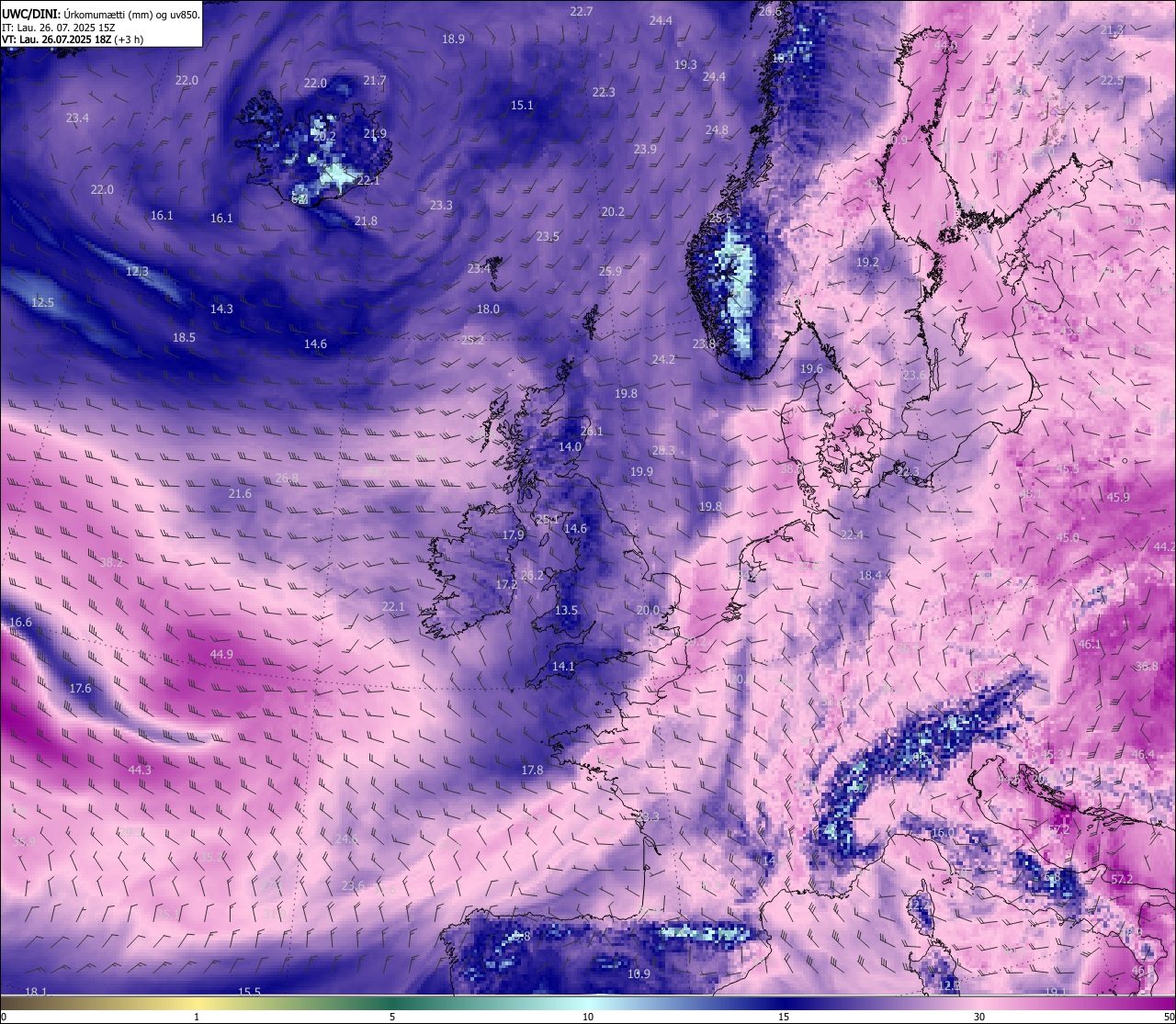Click the initial time line 'IT: Lau. 26. 07. 2025 15Z'
The width and height of the screenshot is (1176, 1024).
point(59,28)
